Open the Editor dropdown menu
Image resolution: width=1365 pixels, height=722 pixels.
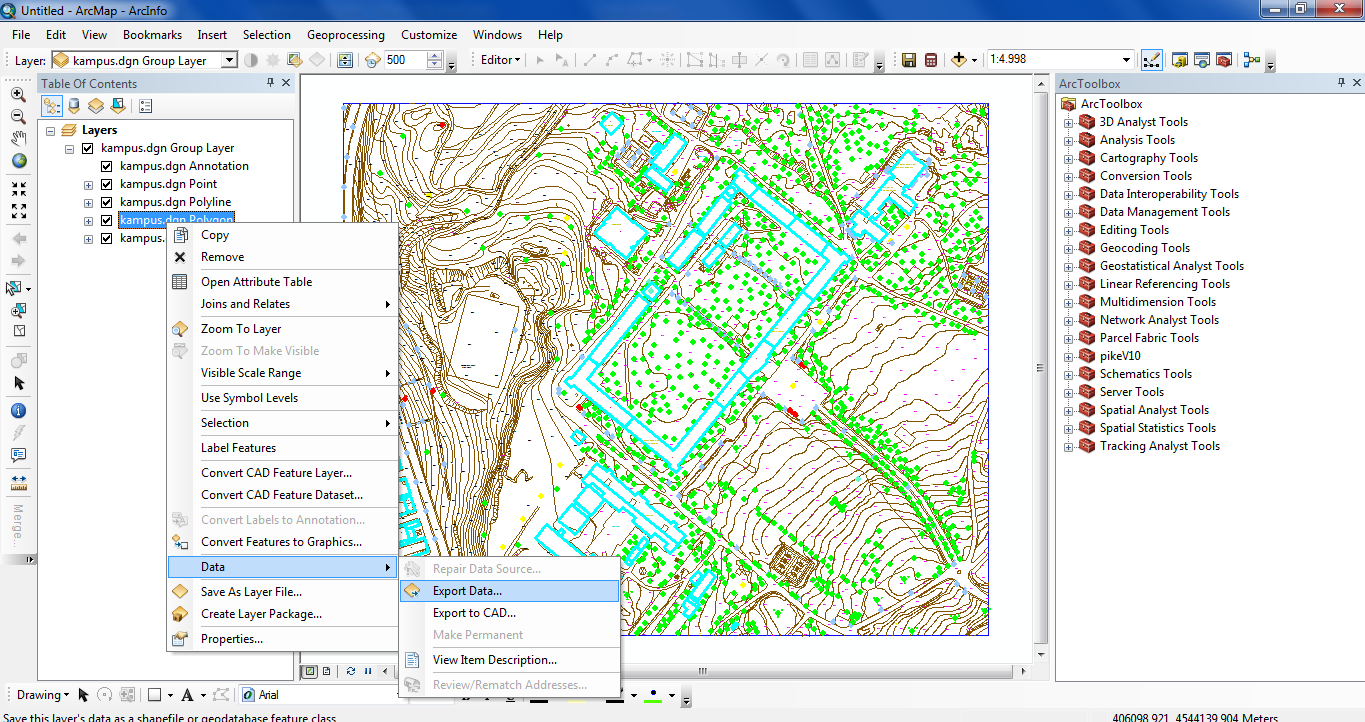pyautogui.click(x=501, y=60)
